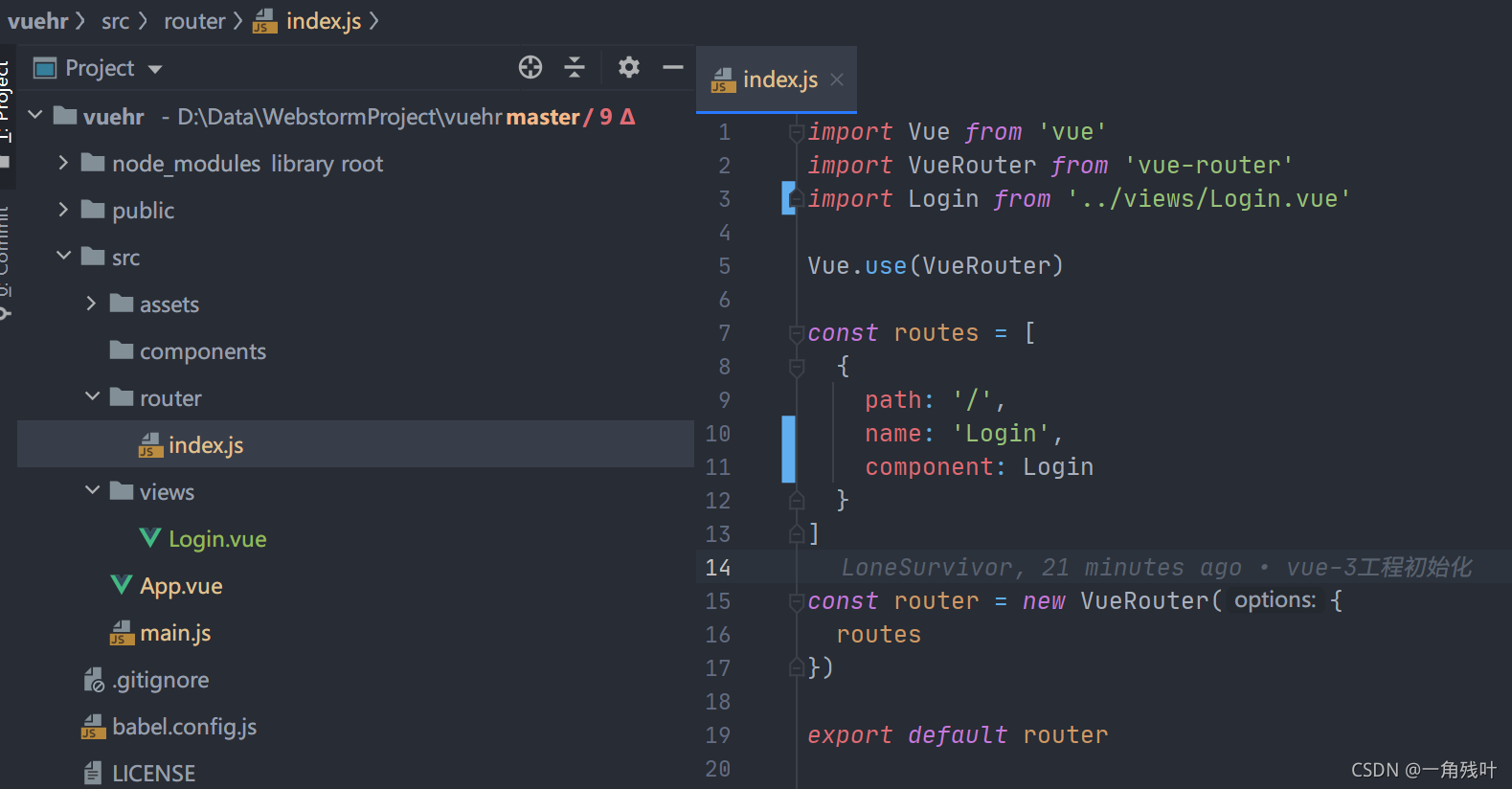Open .gitignore file in tree
The width and height of the screenshot is (1512, 789).
point(160,680)
